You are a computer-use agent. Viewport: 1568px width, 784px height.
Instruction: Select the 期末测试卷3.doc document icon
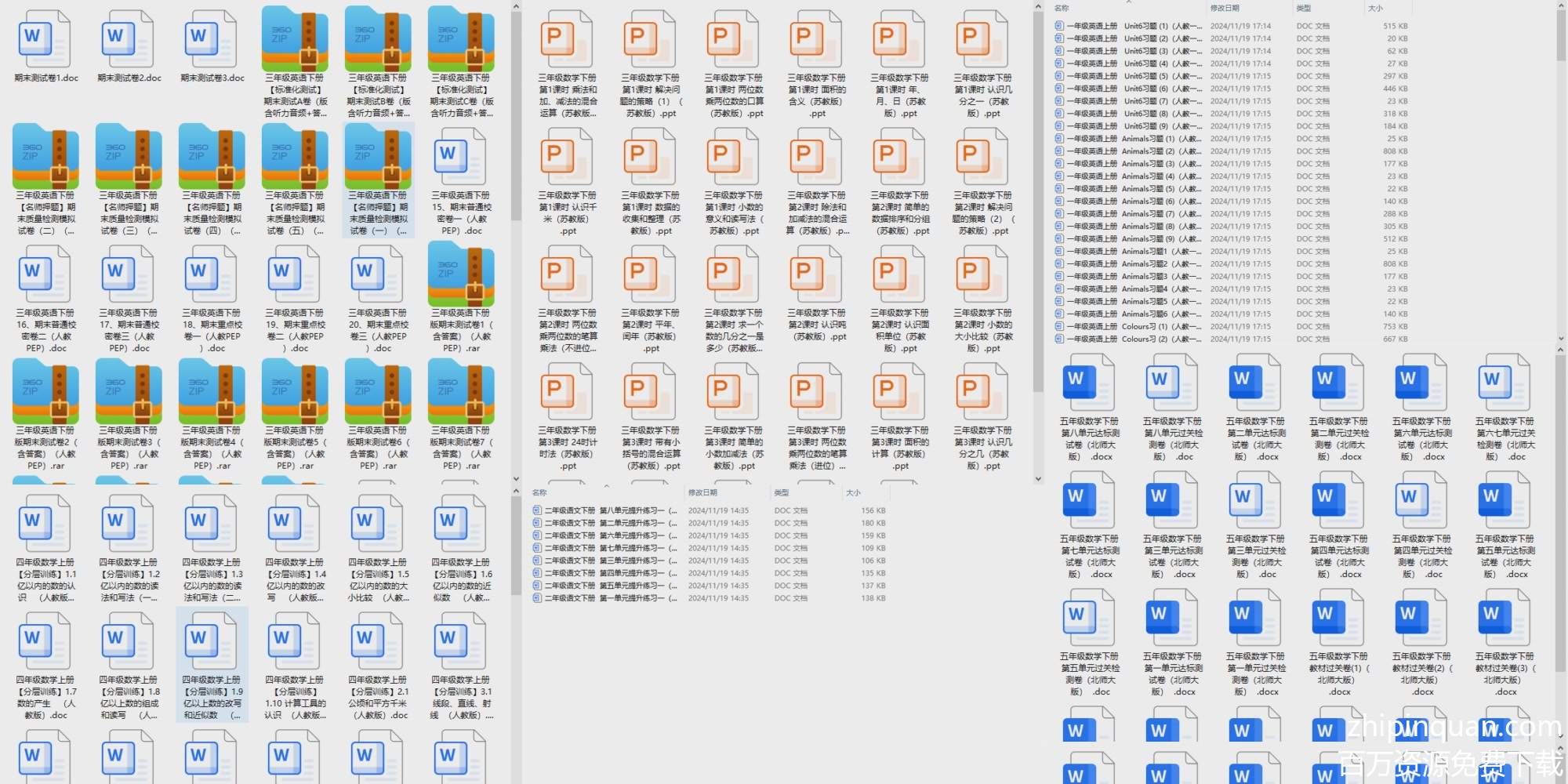212,39
